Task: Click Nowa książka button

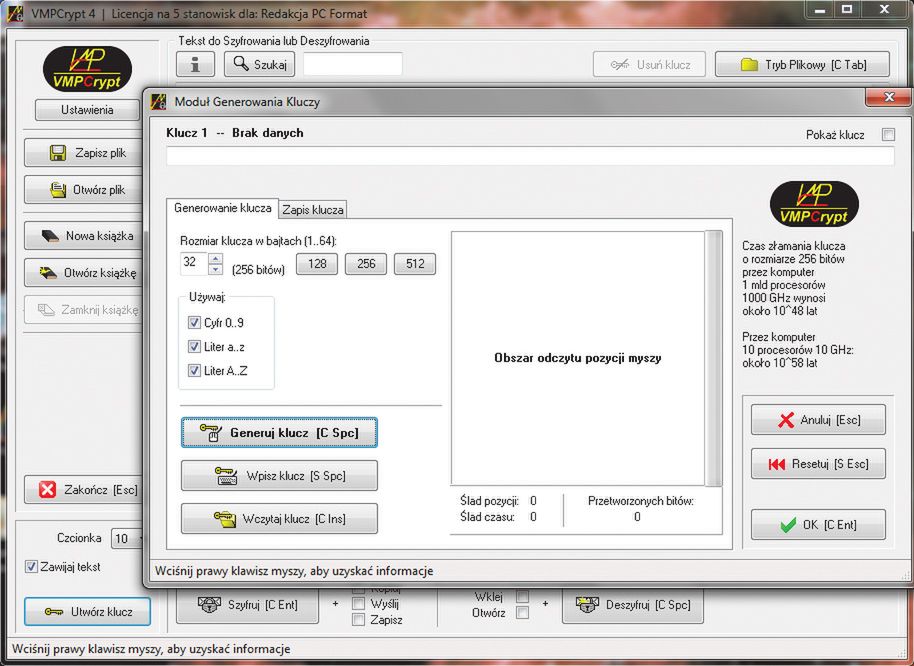Action: click(x=83, y=236)
